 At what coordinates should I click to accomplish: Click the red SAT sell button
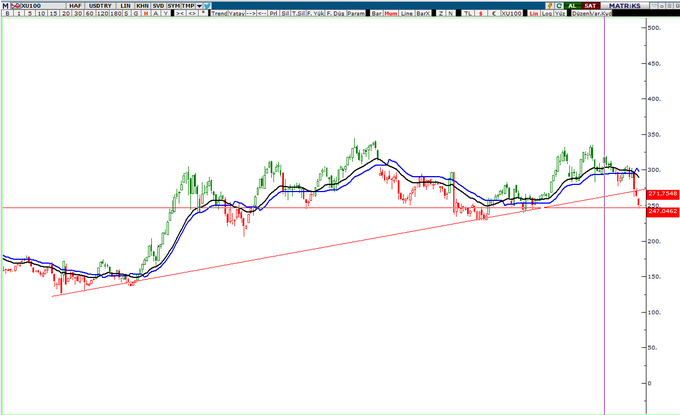[591, 6]
